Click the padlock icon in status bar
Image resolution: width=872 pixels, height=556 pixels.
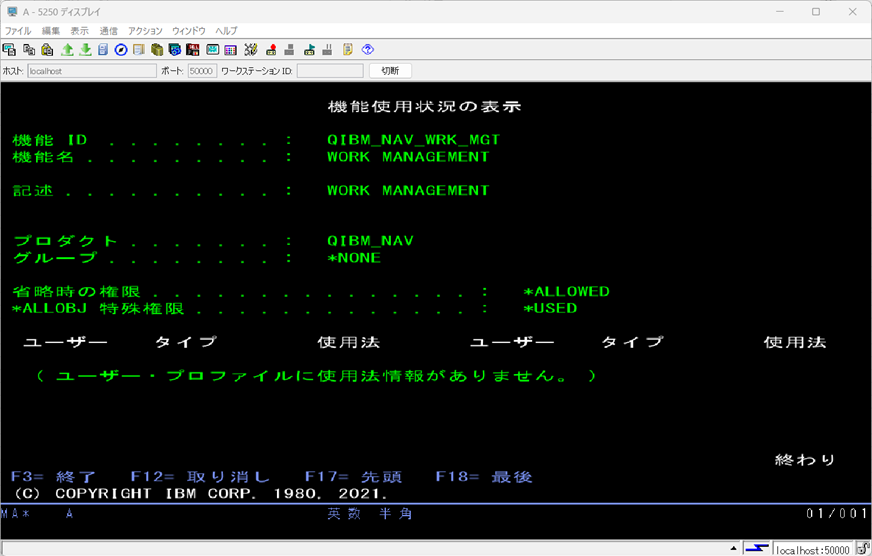pyautogui.click(x=862, y=549)
